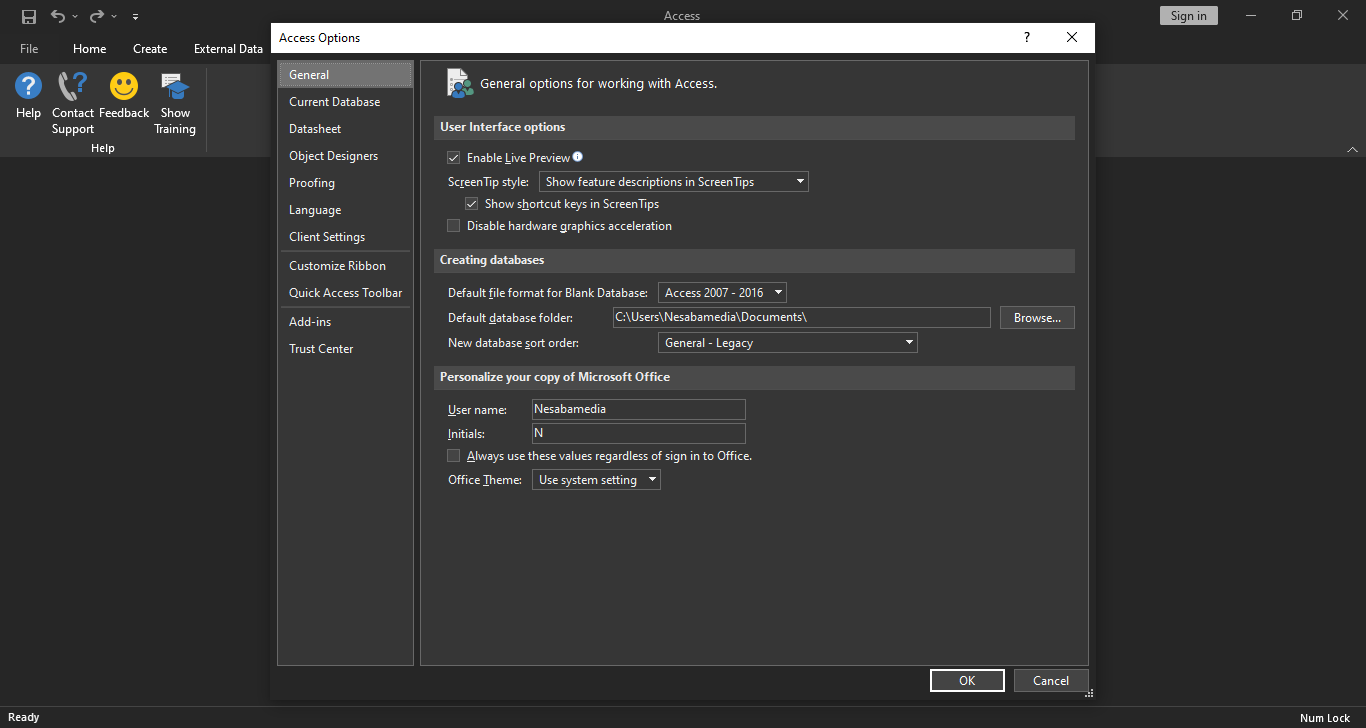Open the Office Theme dropdown
This screenshot has width=1366, height=728.
coord(596,480)
